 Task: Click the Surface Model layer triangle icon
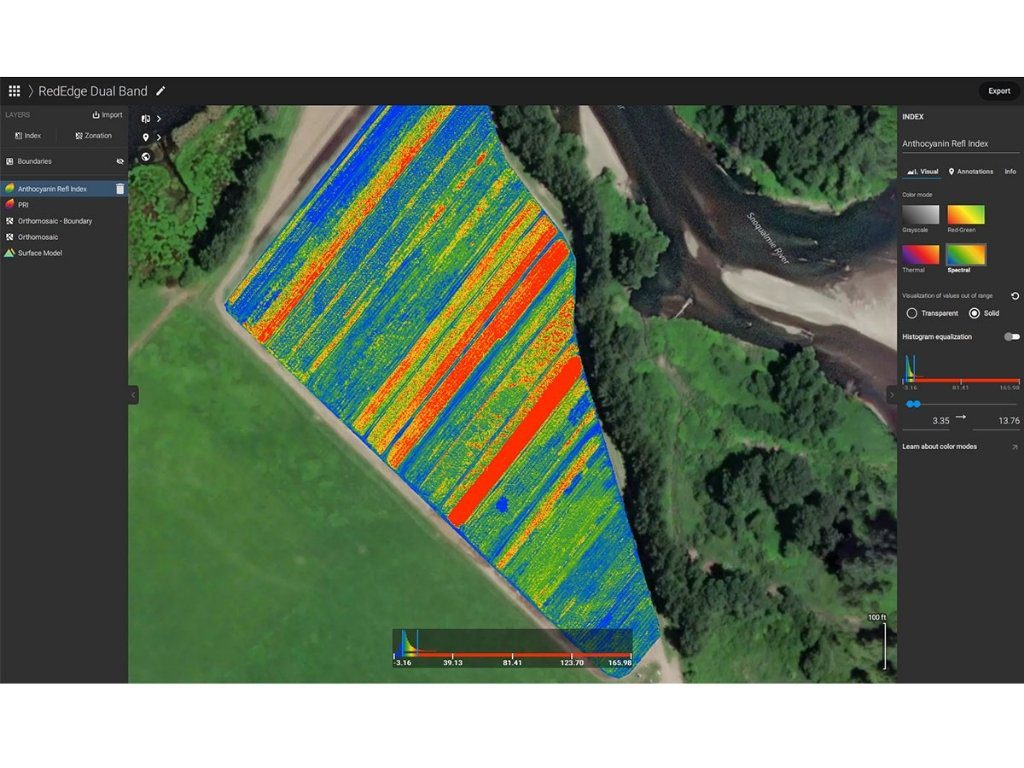[x=9, y=253]
